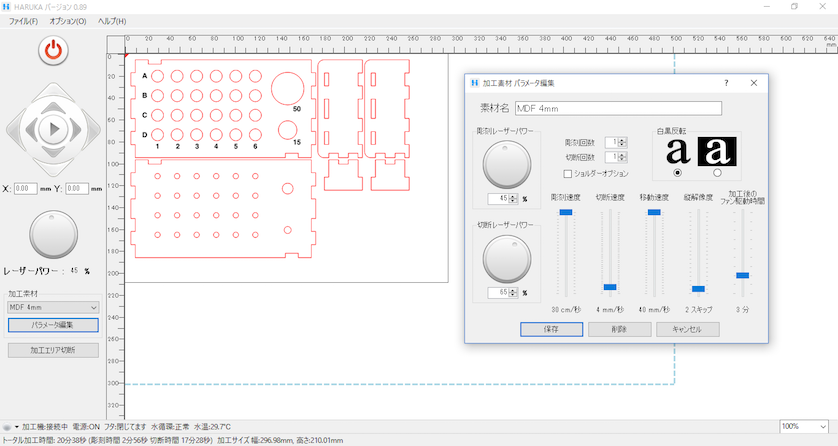Open the オプション(O) menu

pos(67,21)
